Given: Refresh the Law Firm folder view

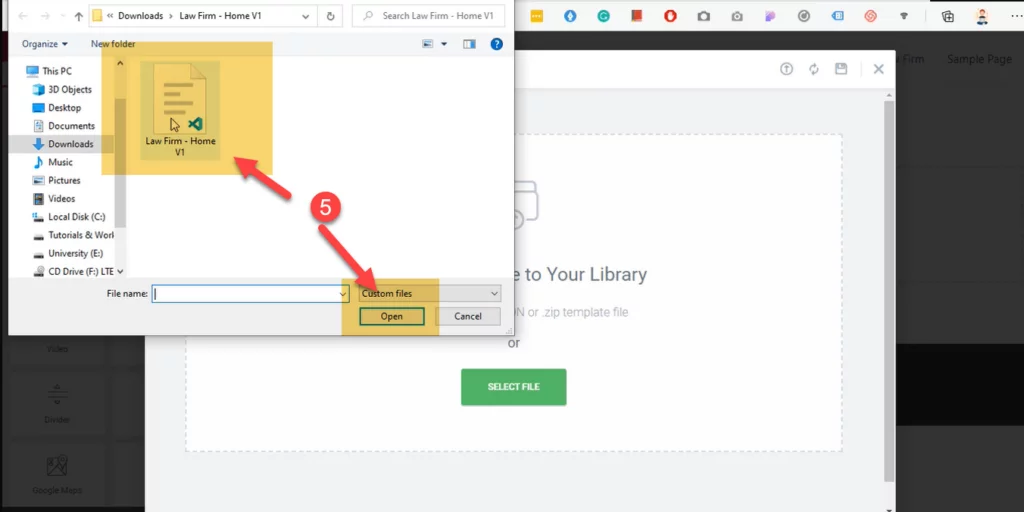Looking at the screenshot, I should point(330,16).
